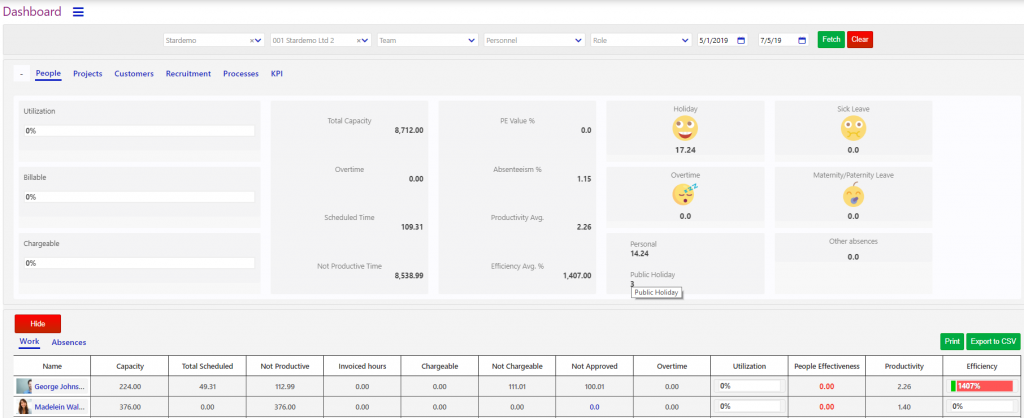Switch to the People tab
The height and width of the screenshot is (418, 1024).
[x=48, y=74]
